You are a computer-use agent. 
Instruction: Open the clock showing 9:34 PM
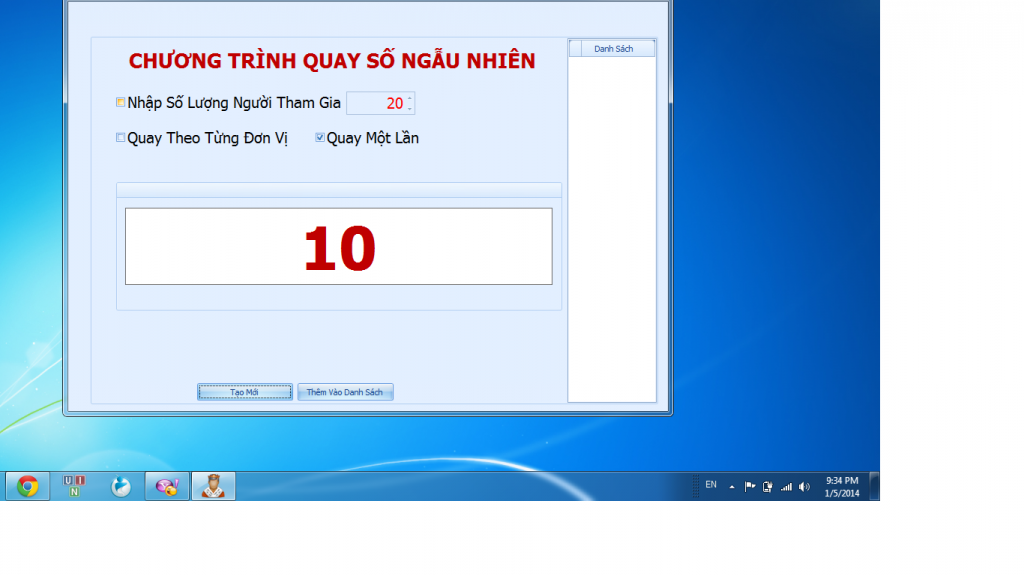pos(842,487)
